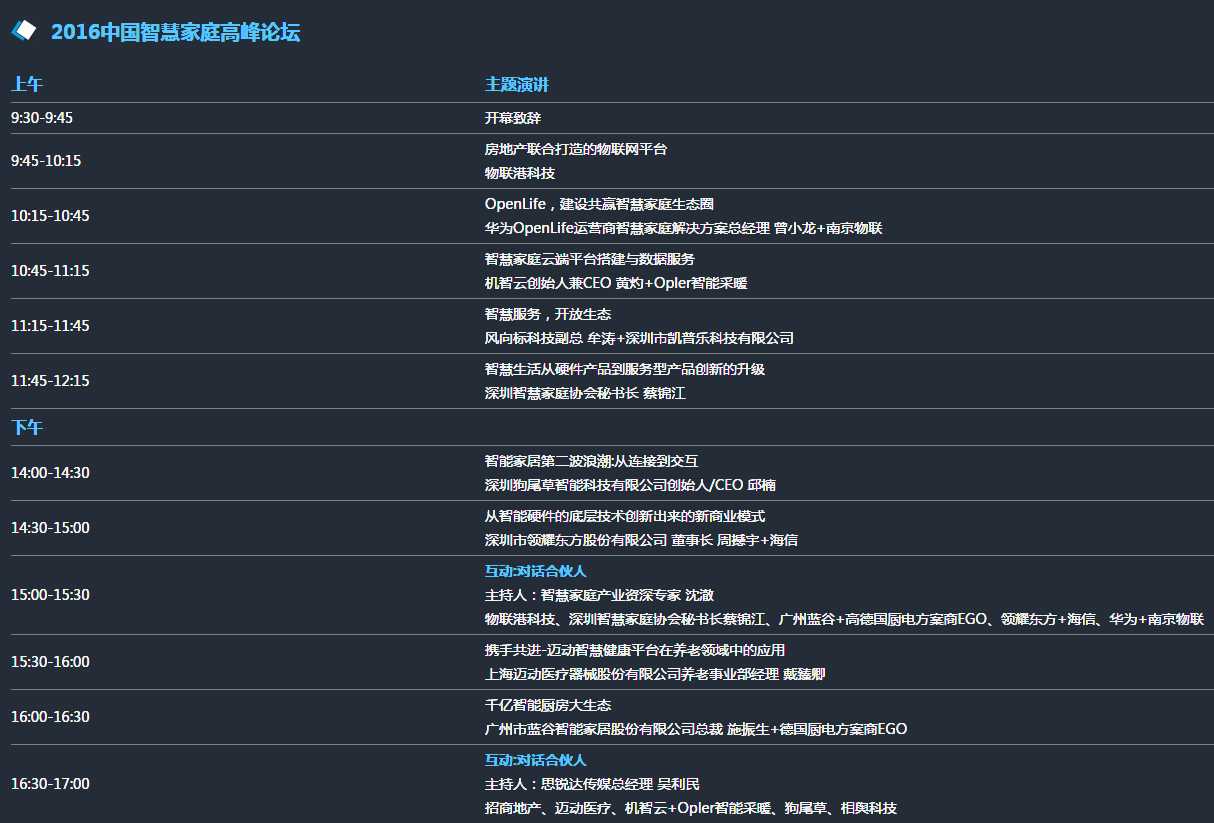Click the 主题演讲 column header
Image resolution: width=1214 pixels, height=823 pixels.
517,84
